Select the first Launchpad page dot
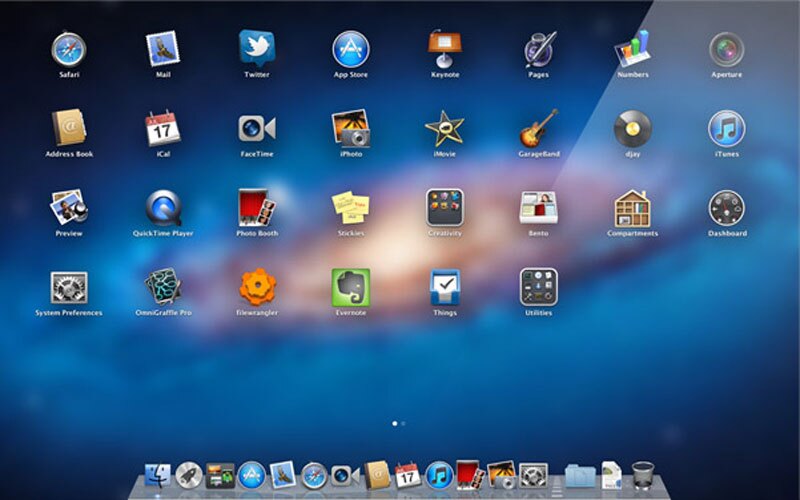This screenshot has height=500, width=800. tap(394, 423)
